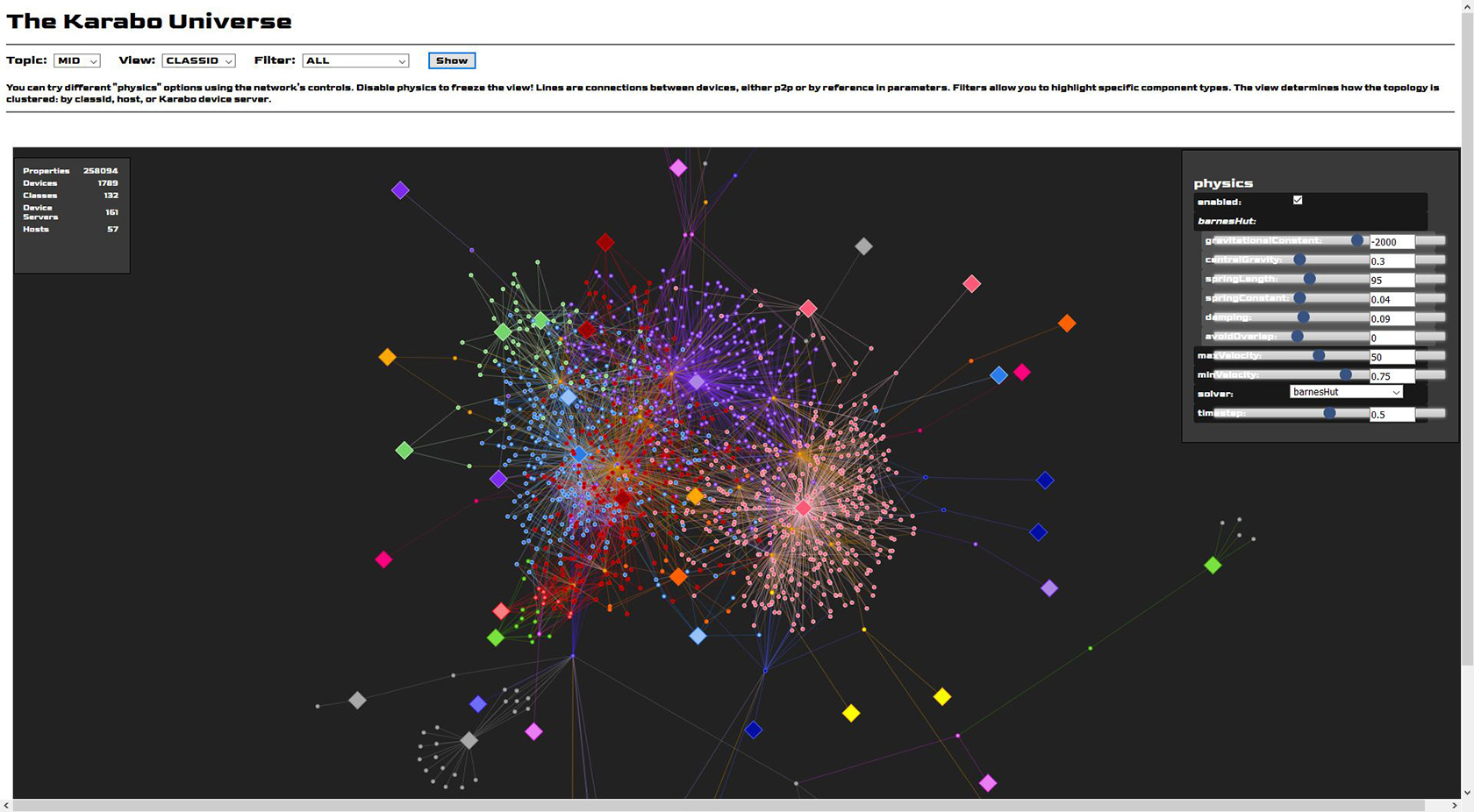Screen dimensions: 1474x812
Task: Click the barnesHut section label
Action: coord(1227,221)
